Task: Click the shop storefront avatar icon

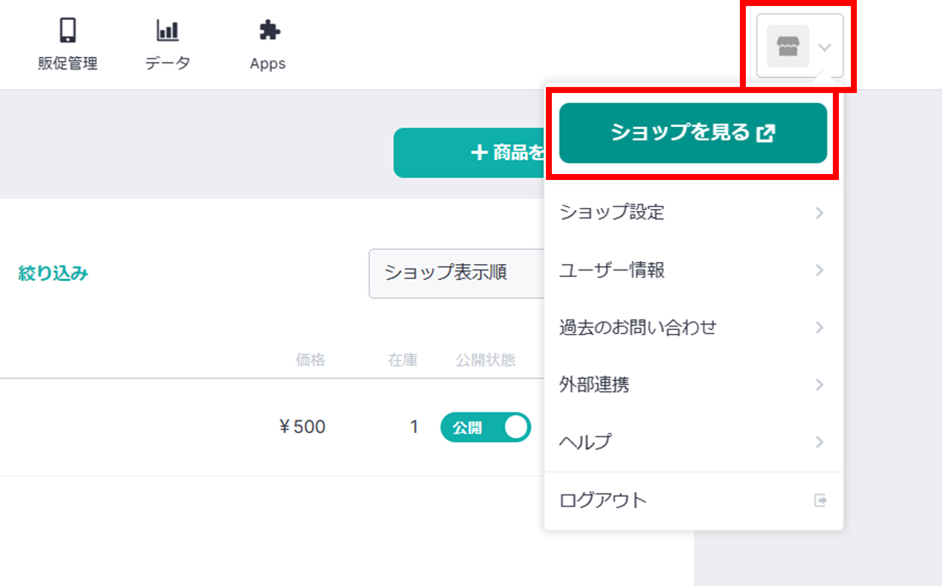Action: [x=787, y=46]
